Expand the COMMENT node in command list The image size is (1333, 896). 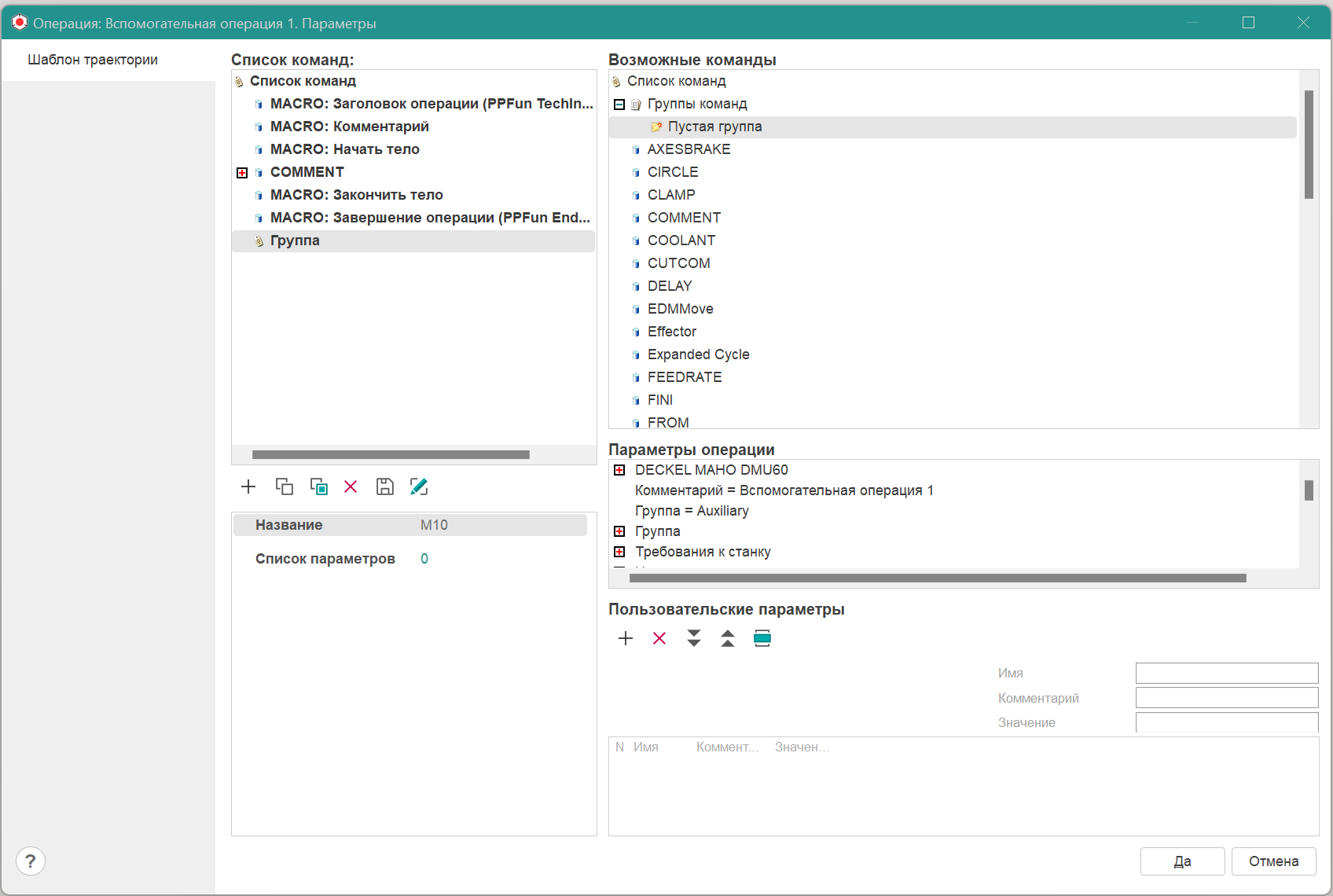(x=242, y=173)
